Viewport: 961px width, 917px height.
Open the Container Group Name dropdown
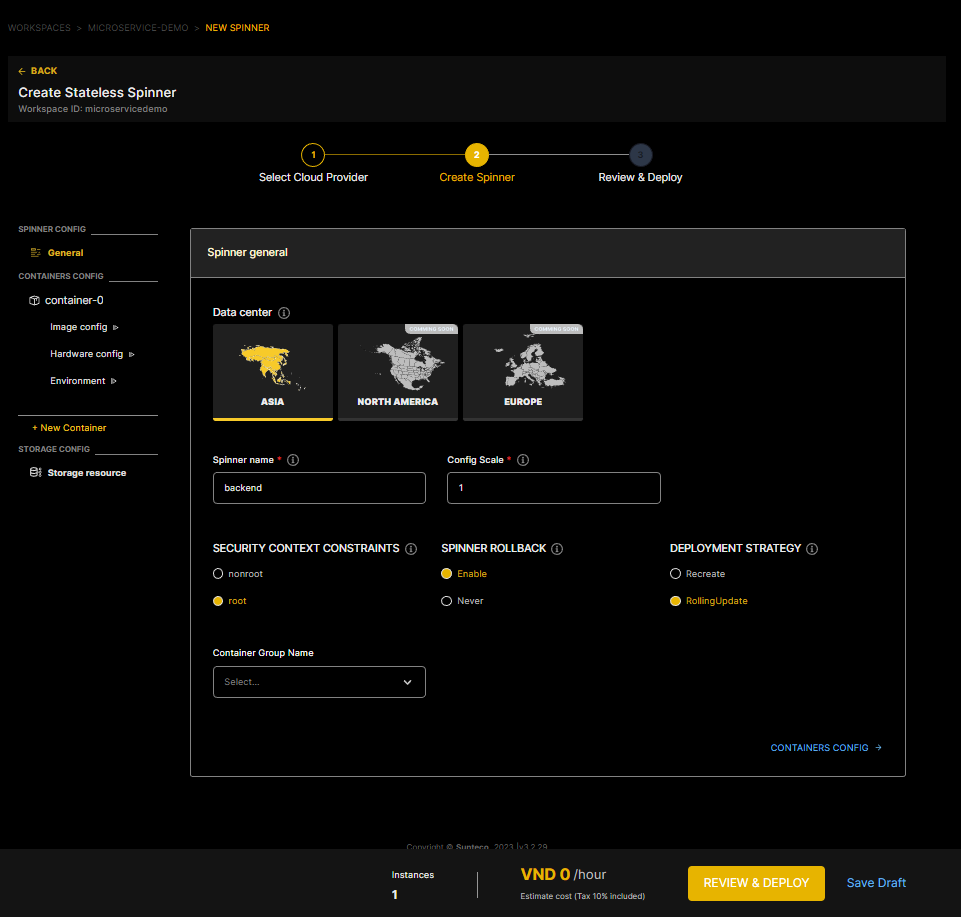pyautogui.click(x=319, y=682)
